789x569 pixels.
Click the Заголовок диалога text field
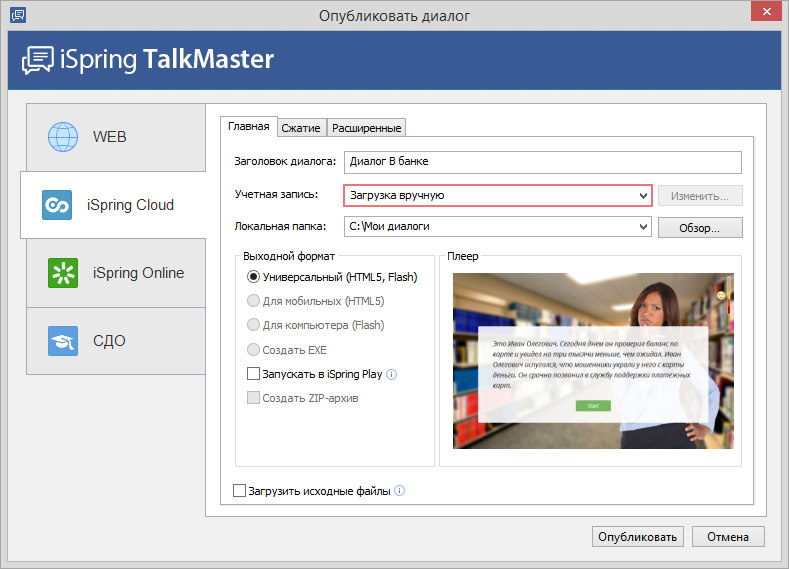(x=543, y=162)
